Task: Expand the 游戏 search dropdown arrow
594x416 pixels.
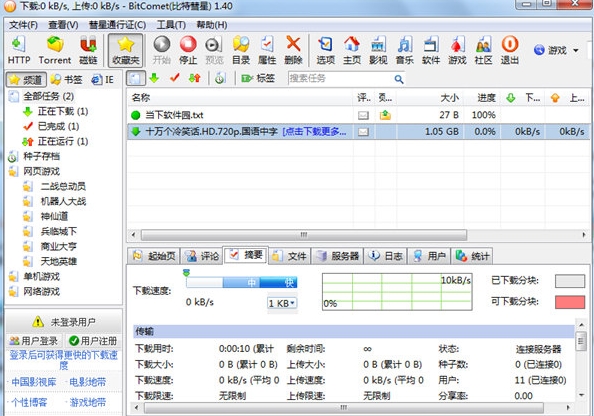Action: click(576, 50)
